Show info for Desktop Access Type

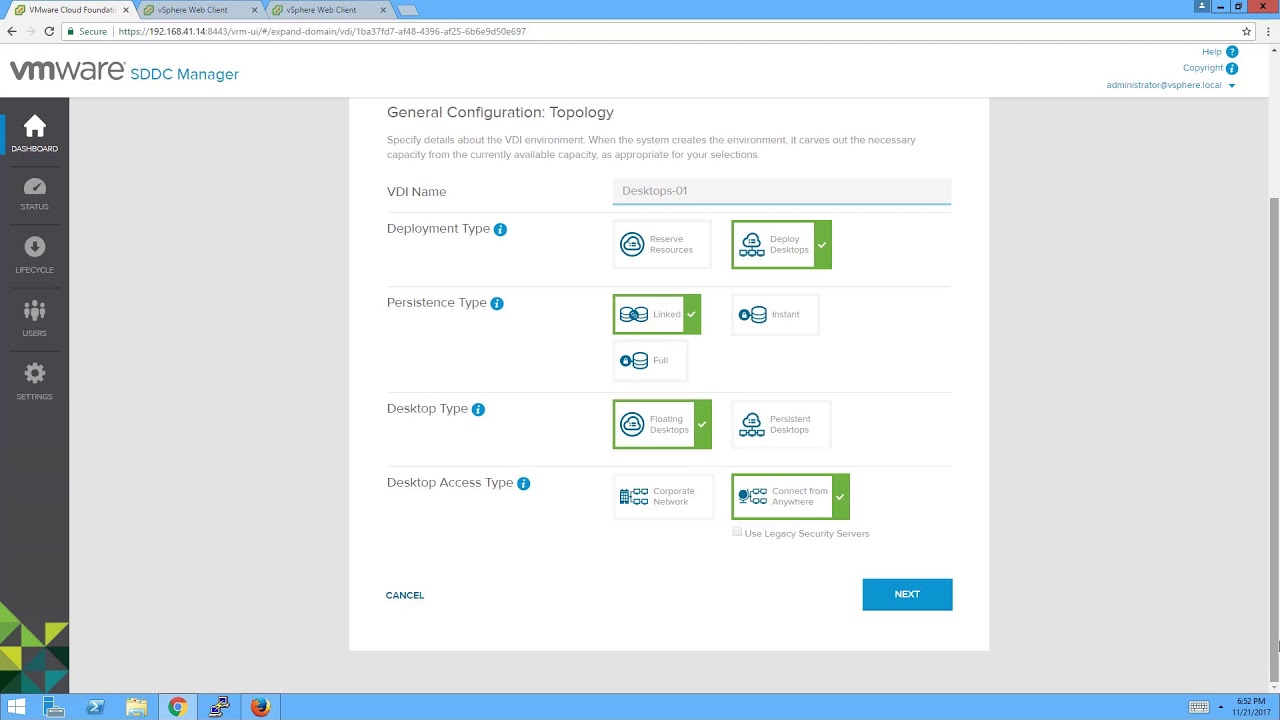pyautogui.click(x=523, y=483)
